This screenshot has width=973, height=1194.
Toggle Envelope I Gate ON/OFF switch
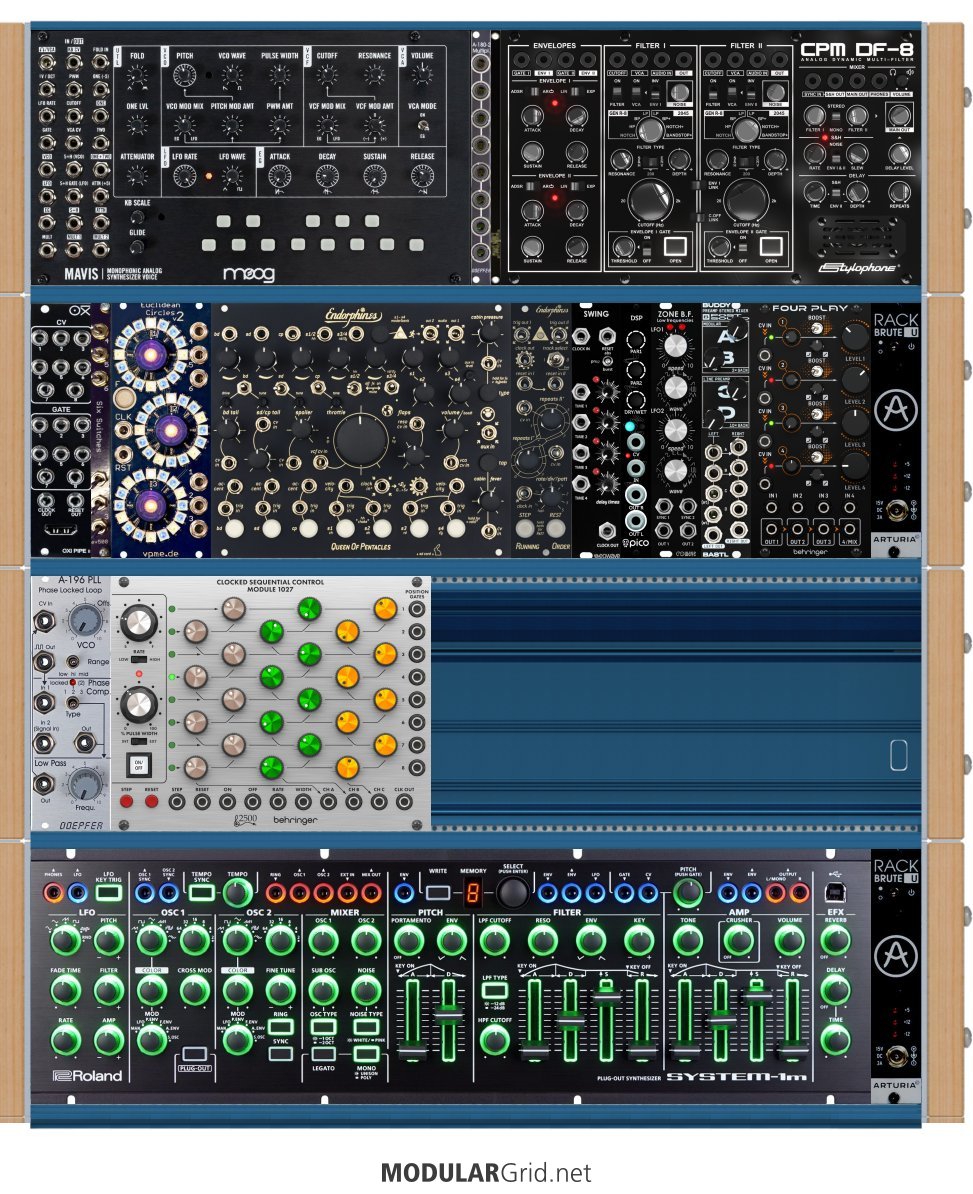coord(646,247)
